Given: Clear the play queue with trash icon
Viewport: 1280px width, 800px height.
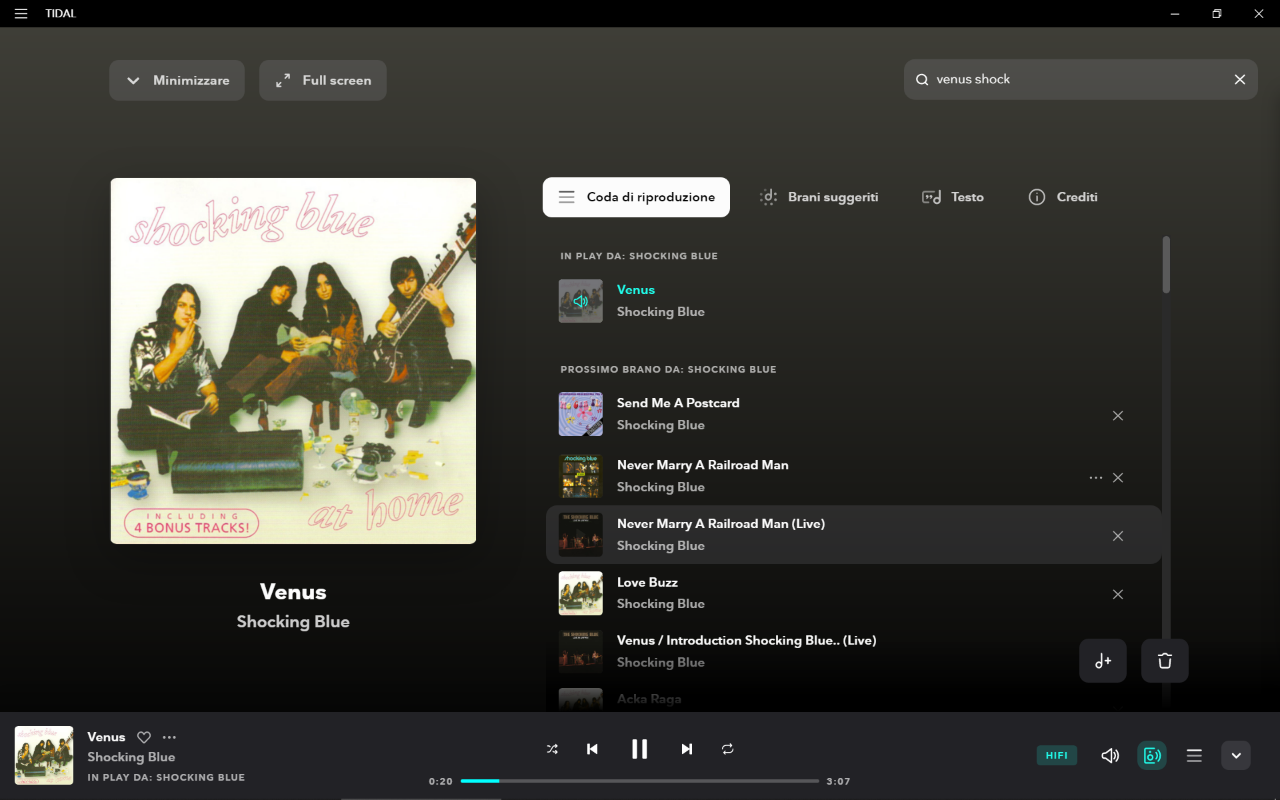Looking at the screenshot, I should 1165,661.
